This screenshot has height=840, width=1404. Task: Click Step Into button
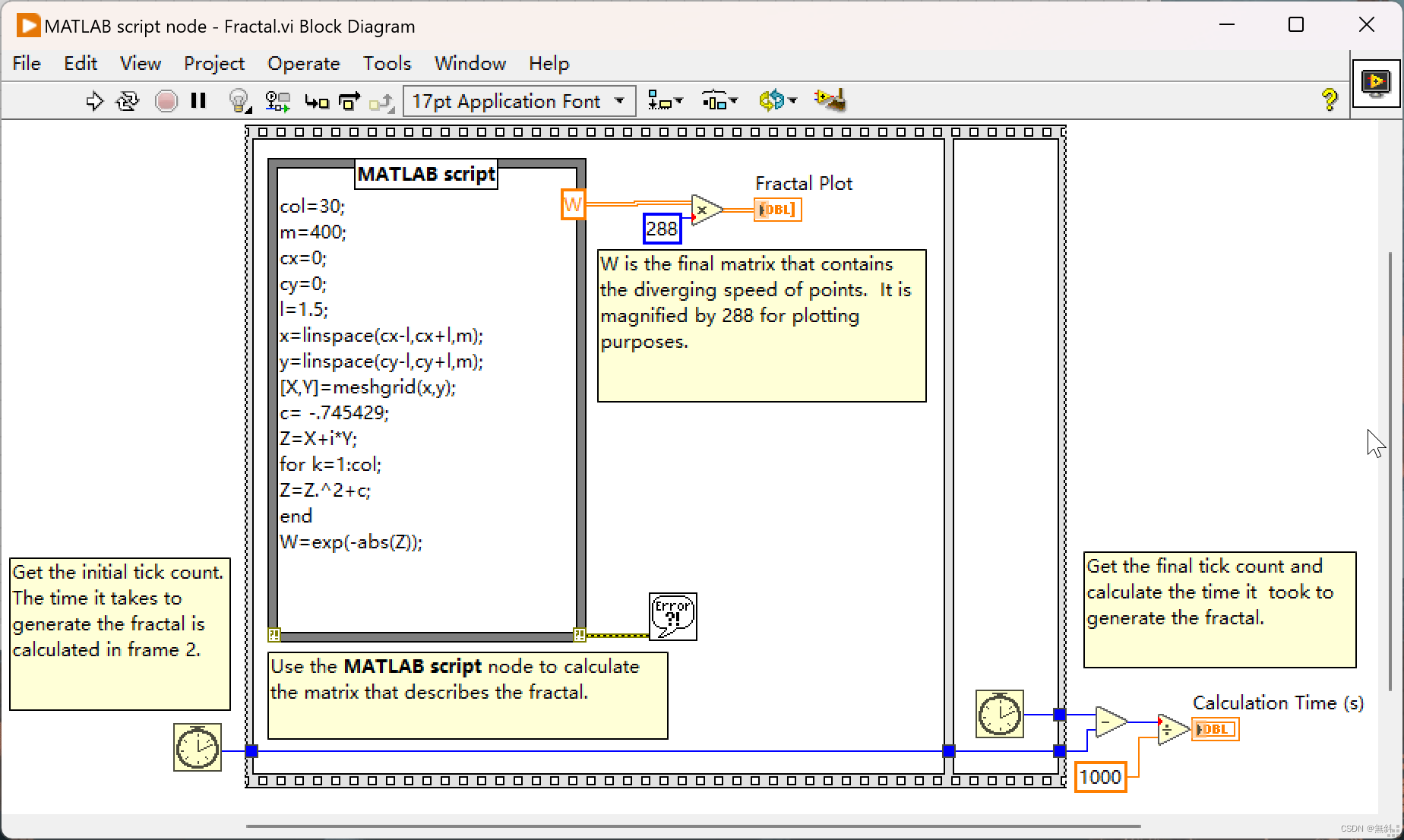(317, 101)
